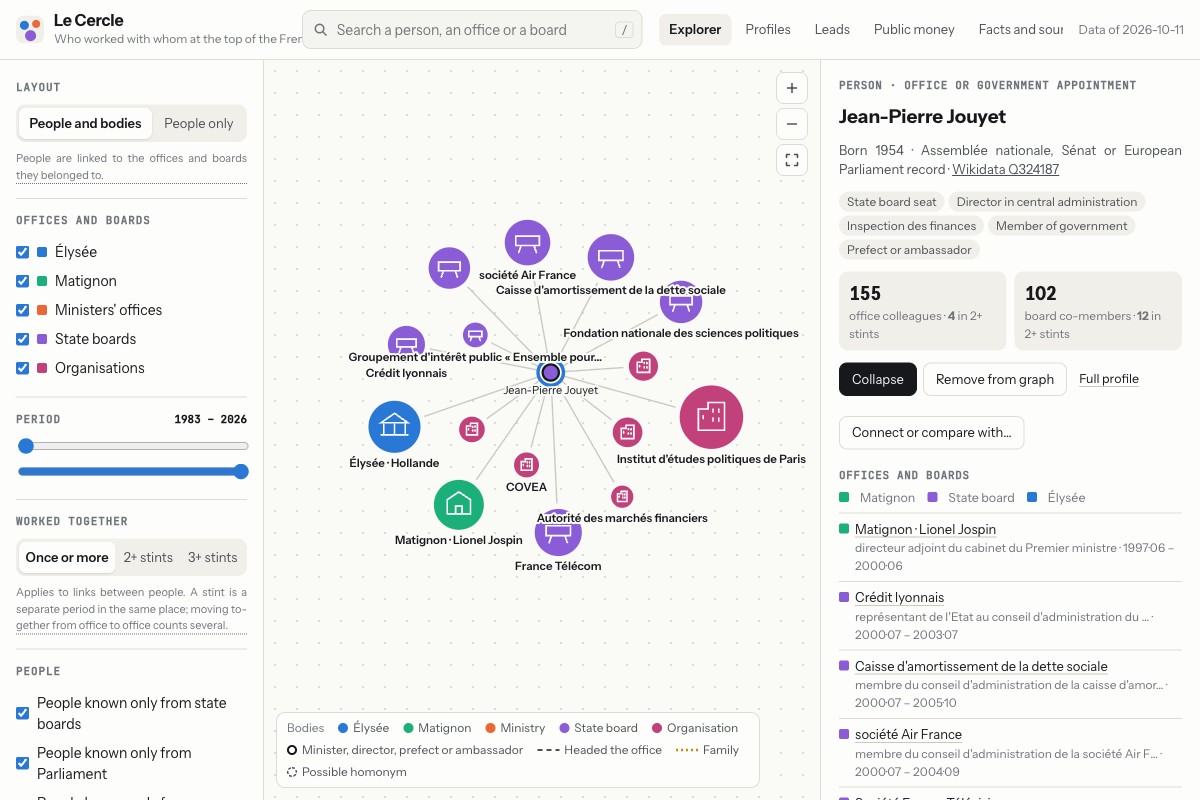Select the France Télécom node
This screenshot has width=1200, height=800.
pos(558,533)
